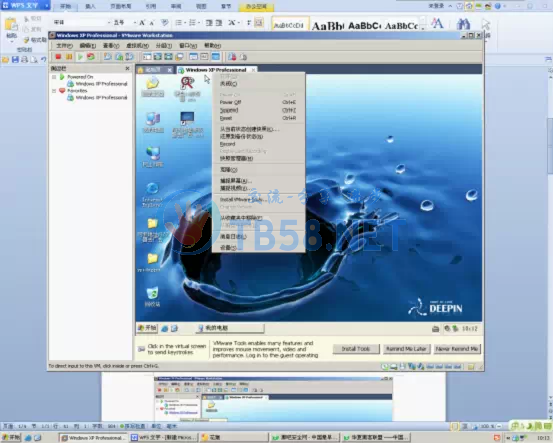The image size is (553, 443).
Task: Click the Never Remind Me button
Action: (x=457, y=349)
